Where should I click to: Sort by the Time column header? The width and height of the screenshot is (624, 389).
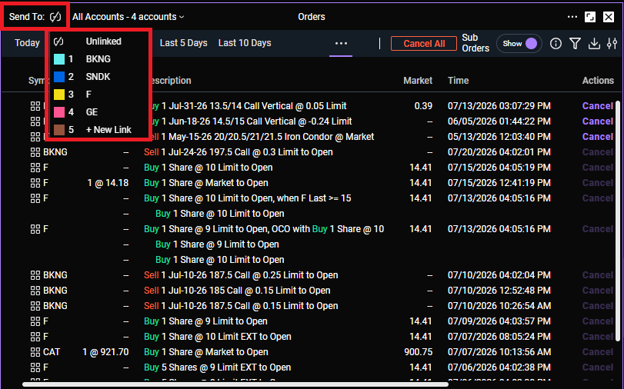click(x=458, y=80)
